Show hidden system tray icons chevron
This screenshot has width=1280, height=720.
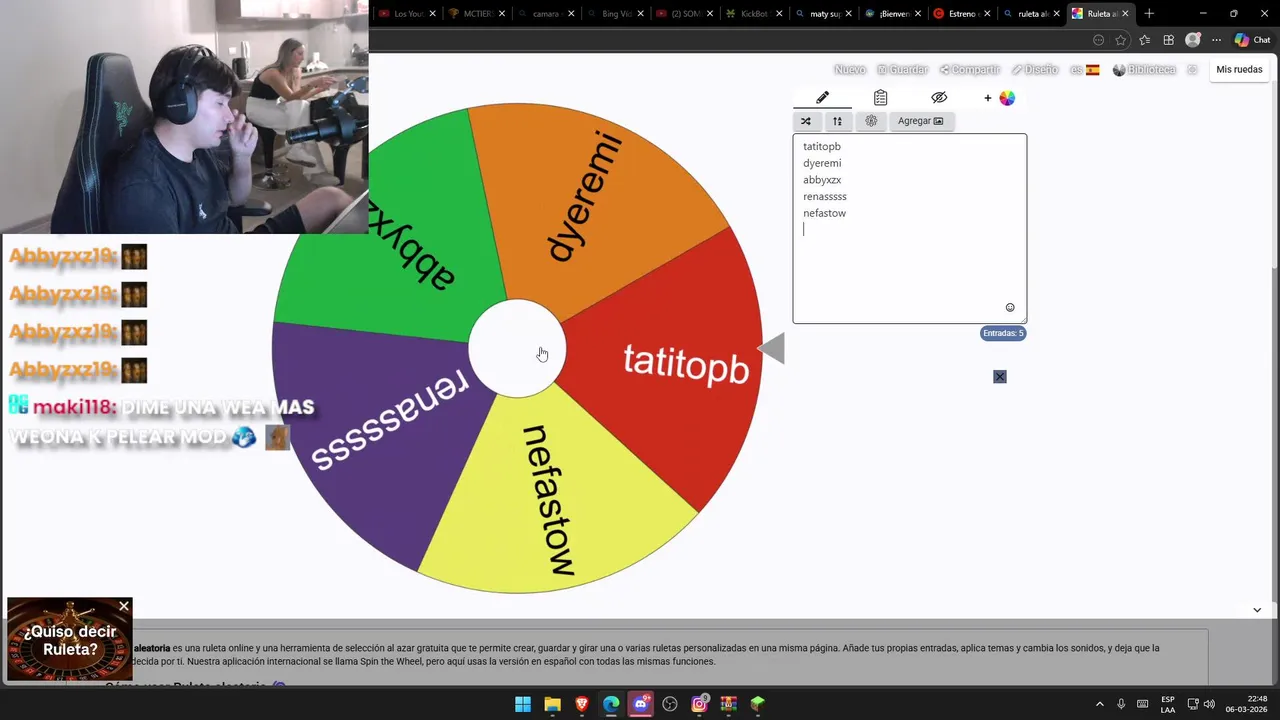pos(1100,704)
